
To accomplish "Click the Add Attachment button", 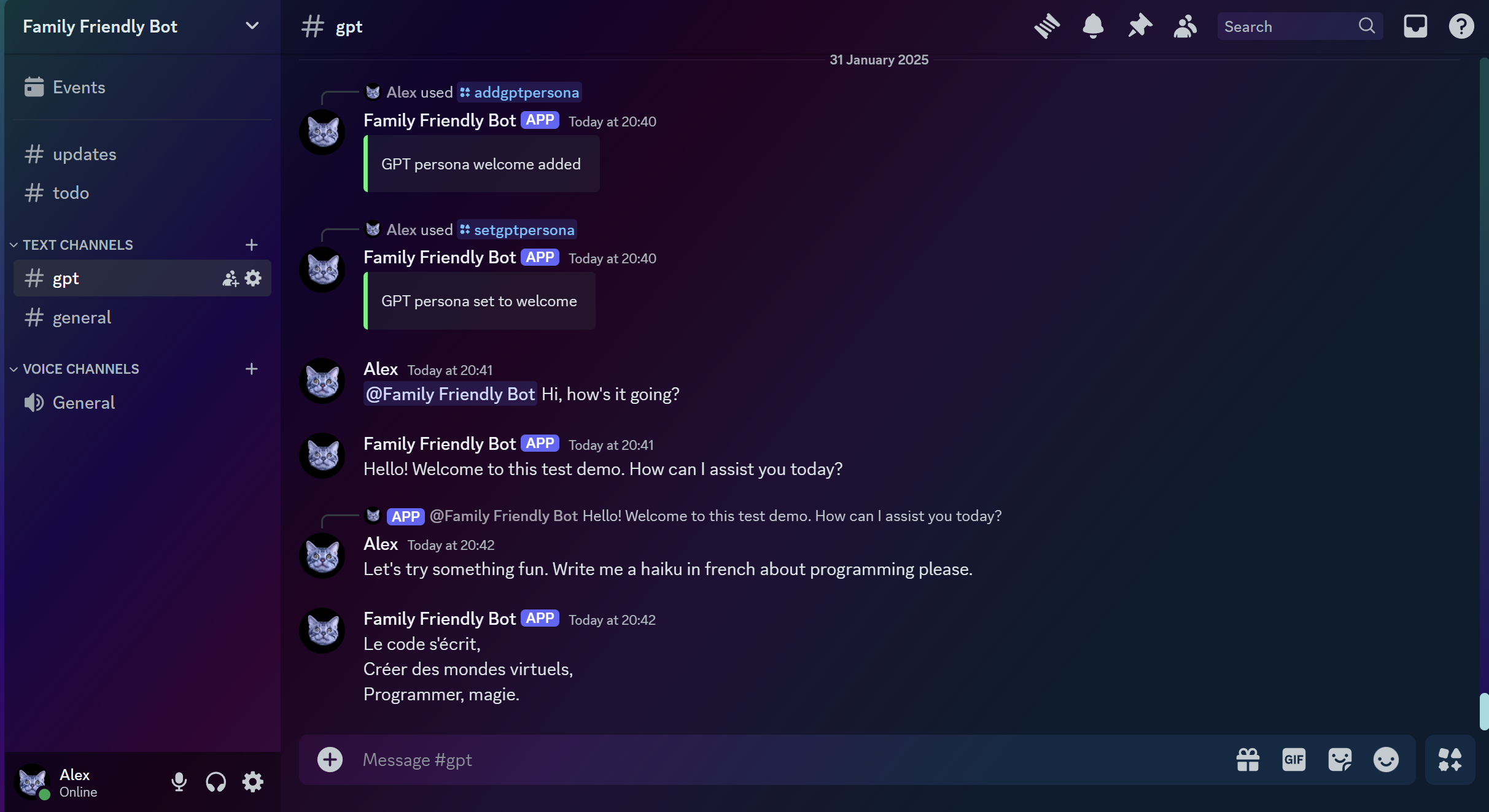I will tap(330, 758).
